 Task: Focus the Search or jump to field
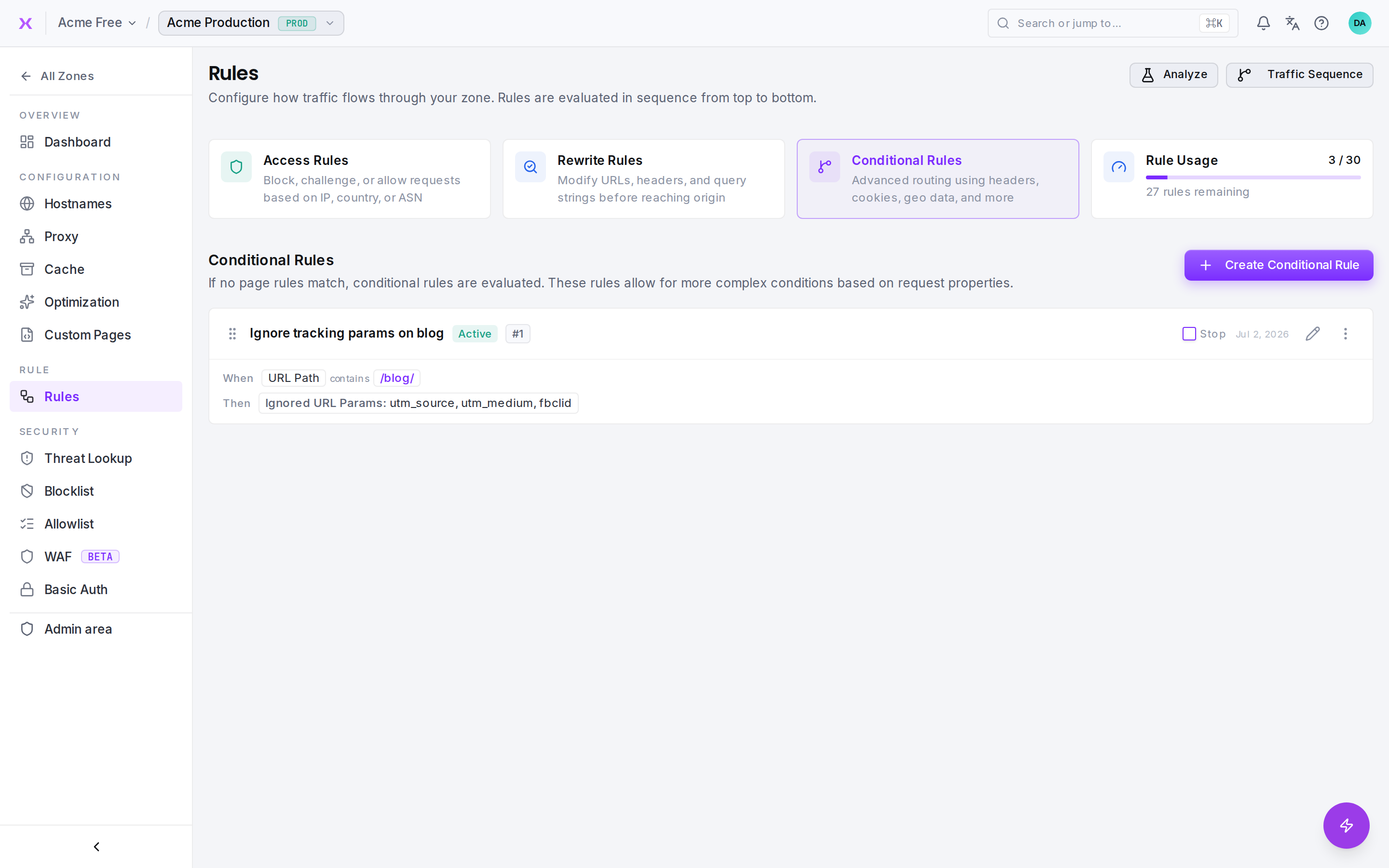1112,23
